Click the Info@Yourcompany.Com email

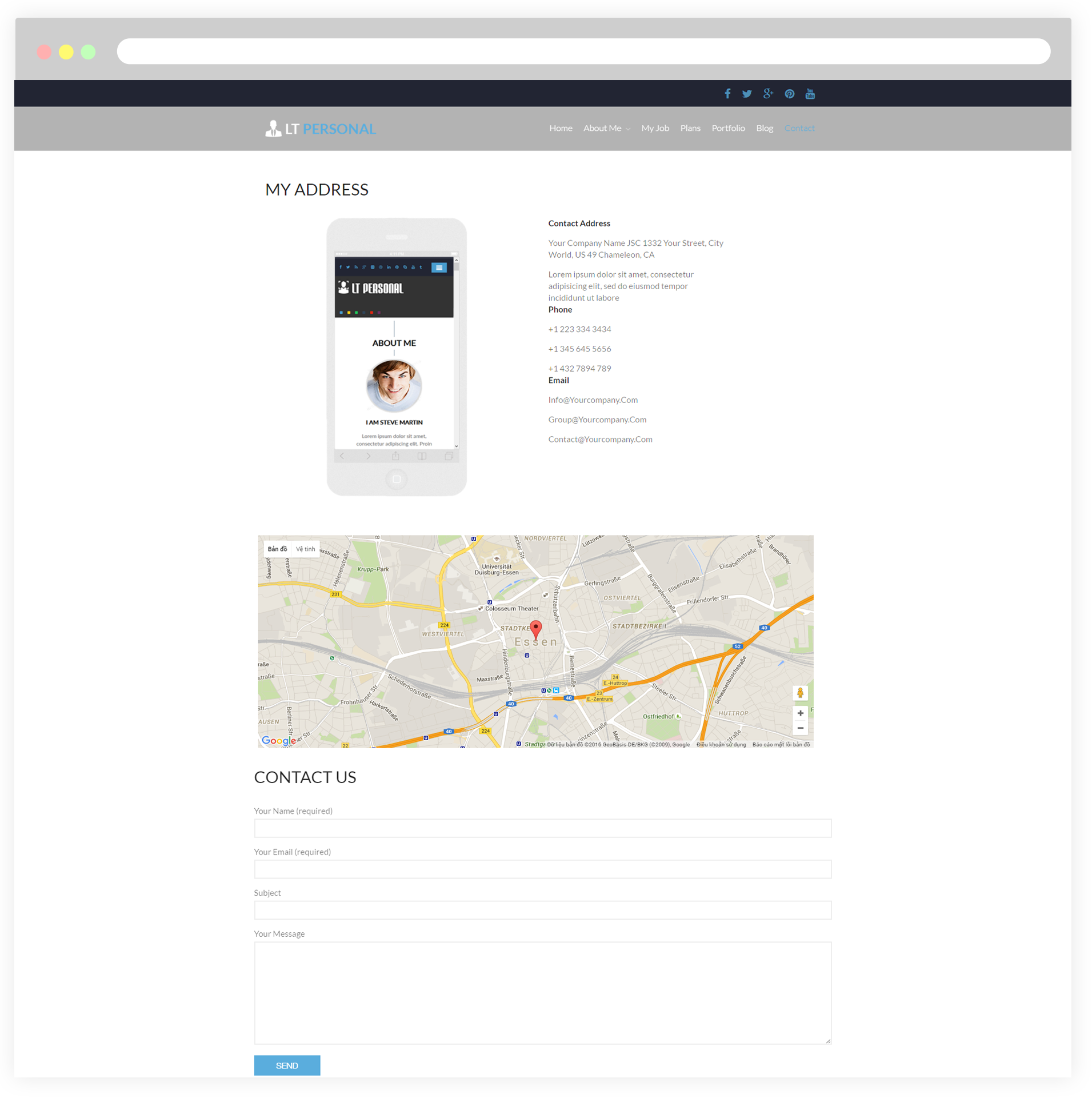[x=593, y=400]
